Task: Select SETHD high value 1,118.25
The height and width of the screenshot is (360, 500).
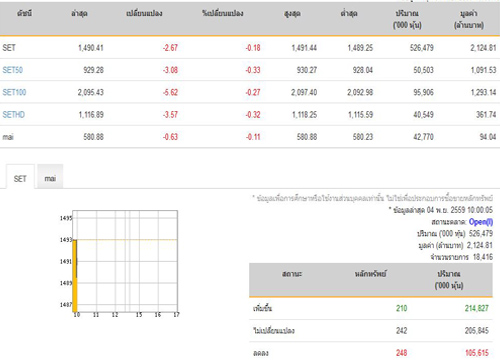Action: [304, 115]
